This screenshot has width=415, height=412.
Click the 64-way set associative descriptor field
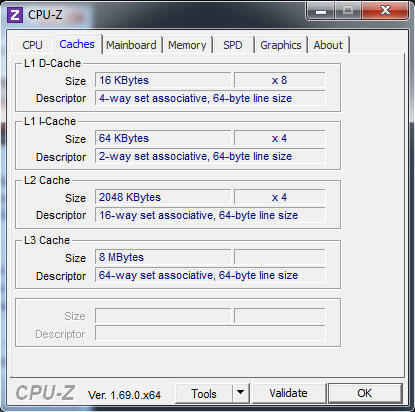click(210, 275)
